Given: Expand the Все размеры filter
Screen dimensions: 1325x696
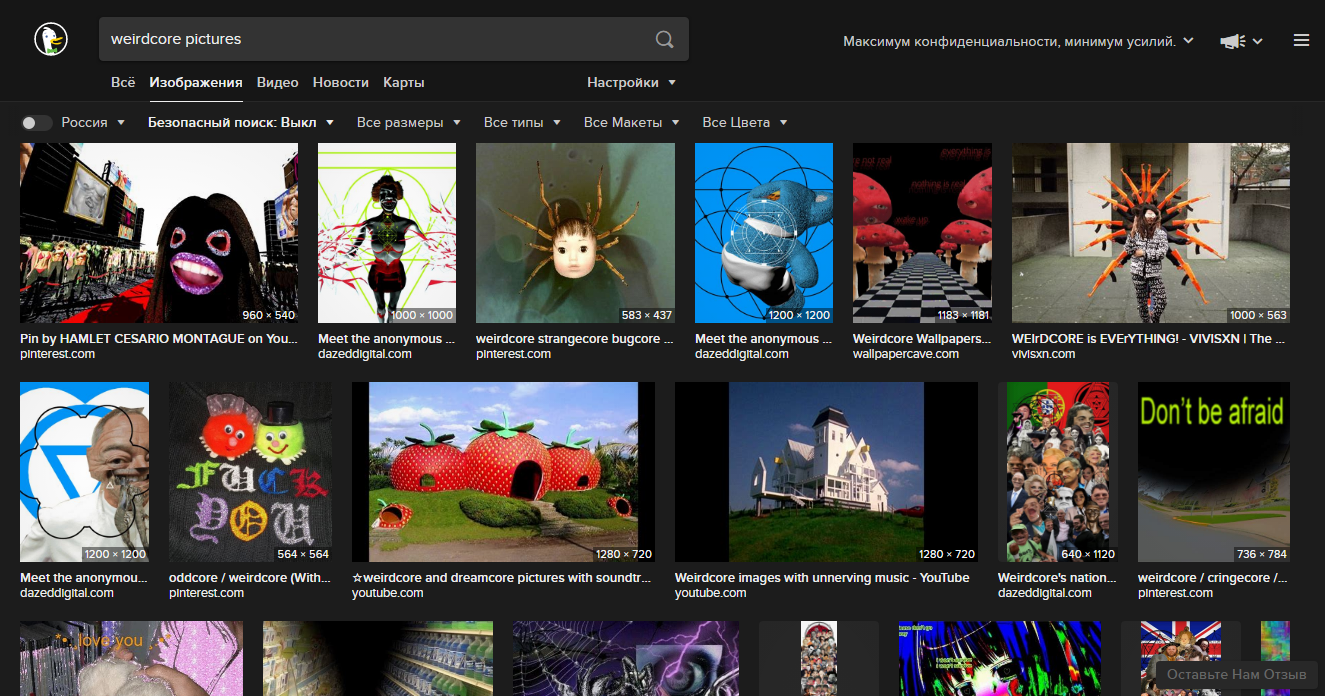Looking at the screenshot, I should [409, 122].
